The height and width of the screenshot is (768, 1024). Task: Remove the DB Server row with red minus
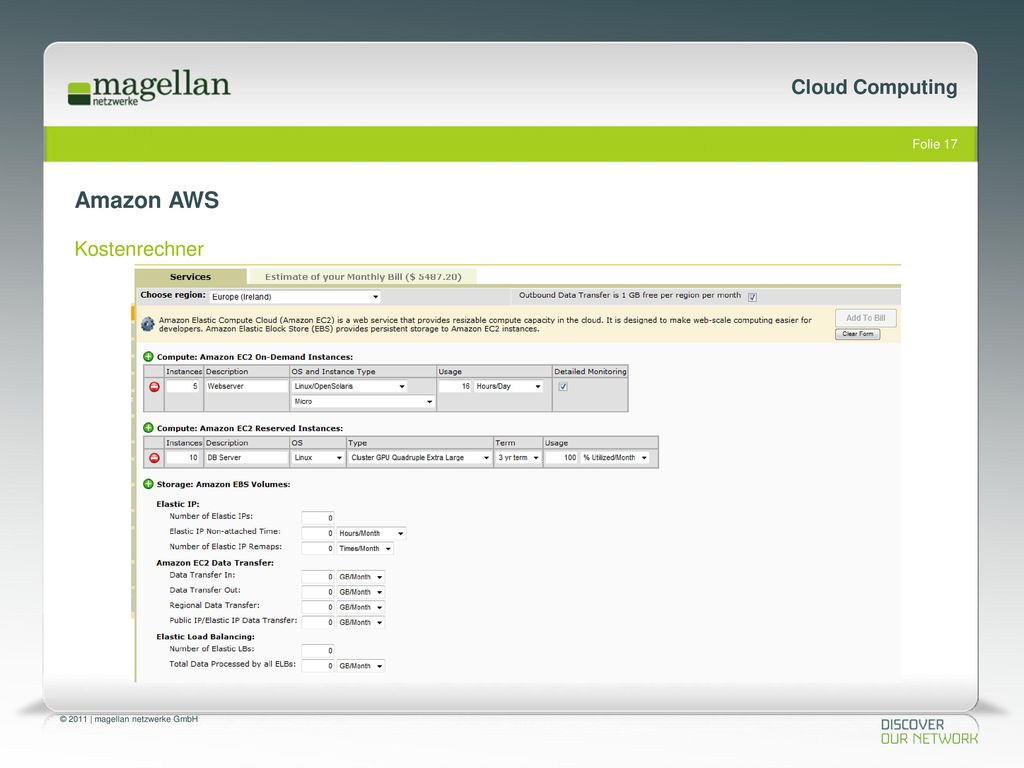(x=154, y=458)
